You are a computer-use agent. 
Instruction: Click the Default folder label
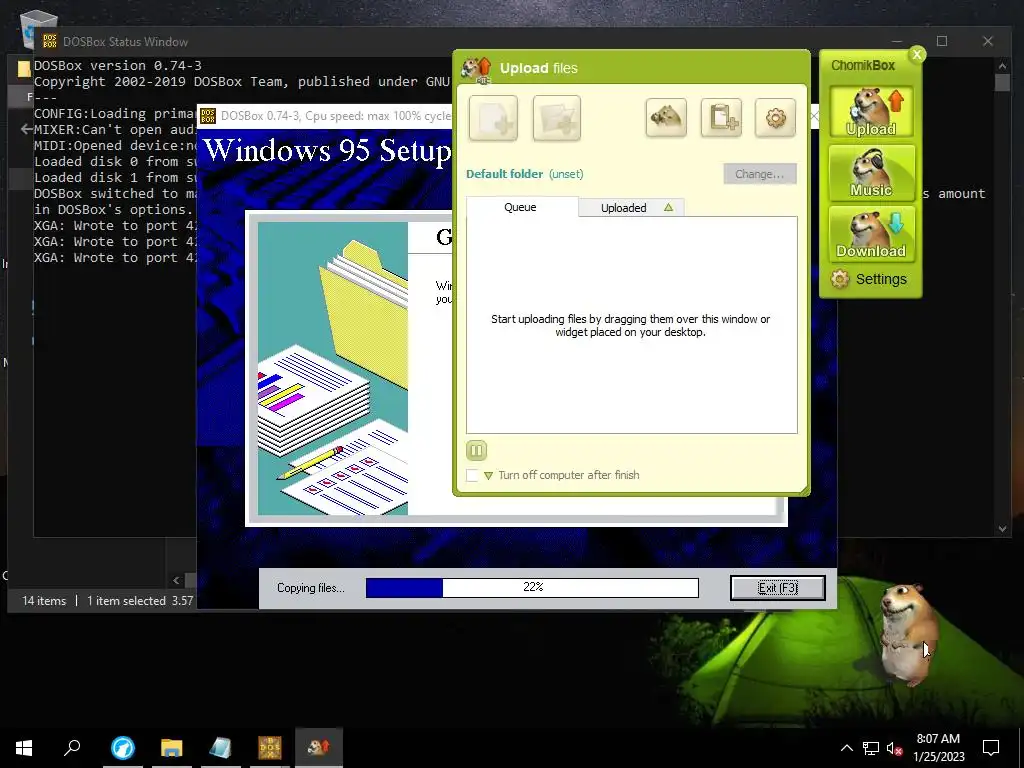point(504,174)
